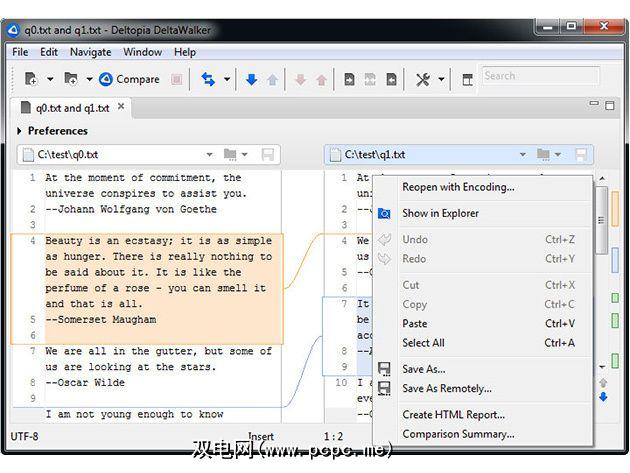Click the layout toggle icon beside Search

coord(467,80)
